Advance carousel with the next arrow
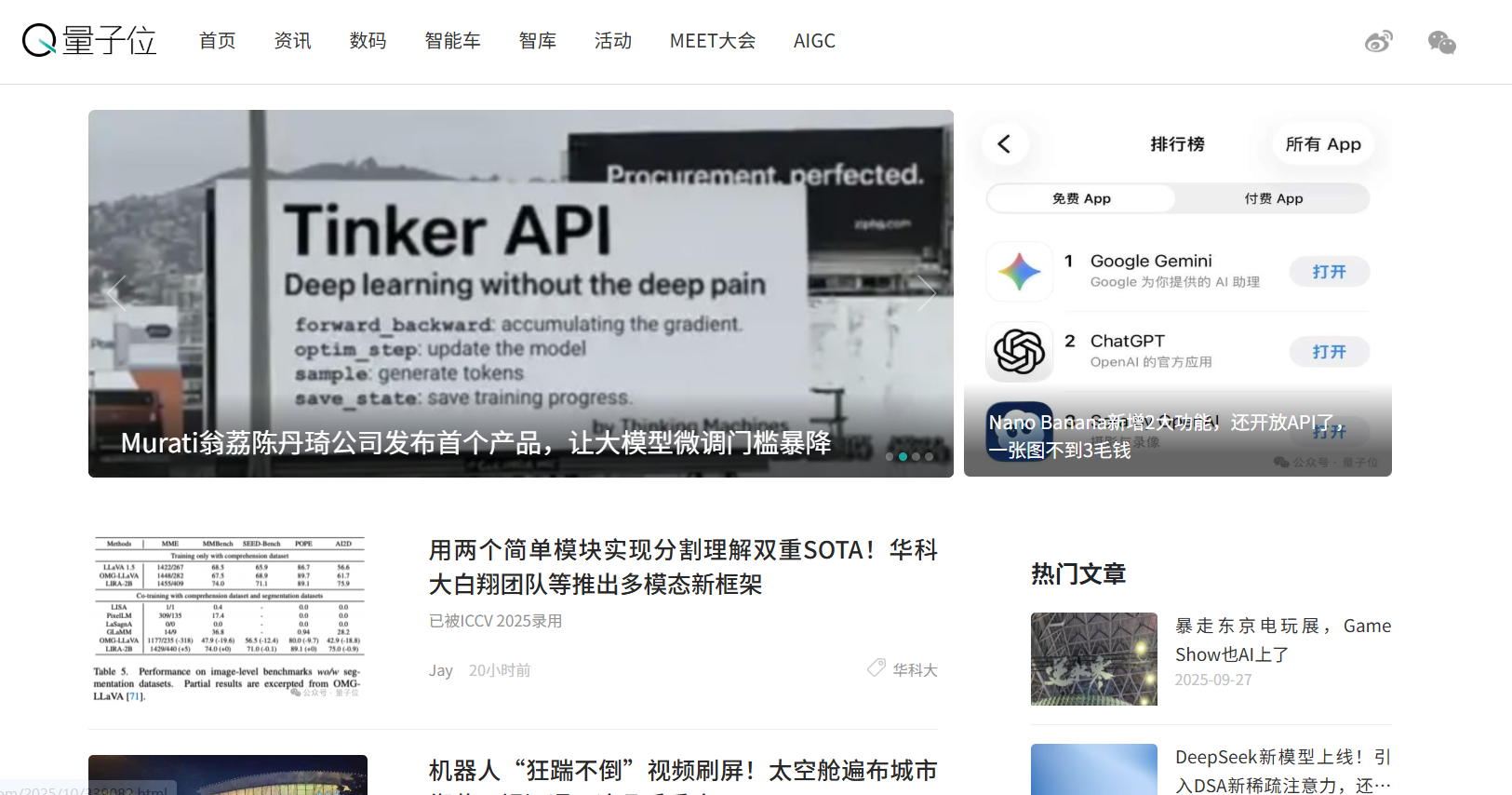This screenshot has height=795, width=1512. click(926, 293)
